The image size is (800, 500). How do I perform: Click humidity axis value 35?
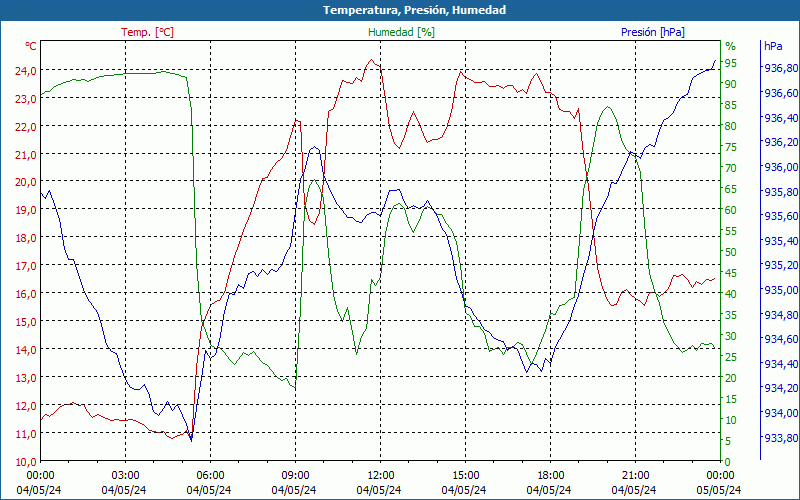731,315
